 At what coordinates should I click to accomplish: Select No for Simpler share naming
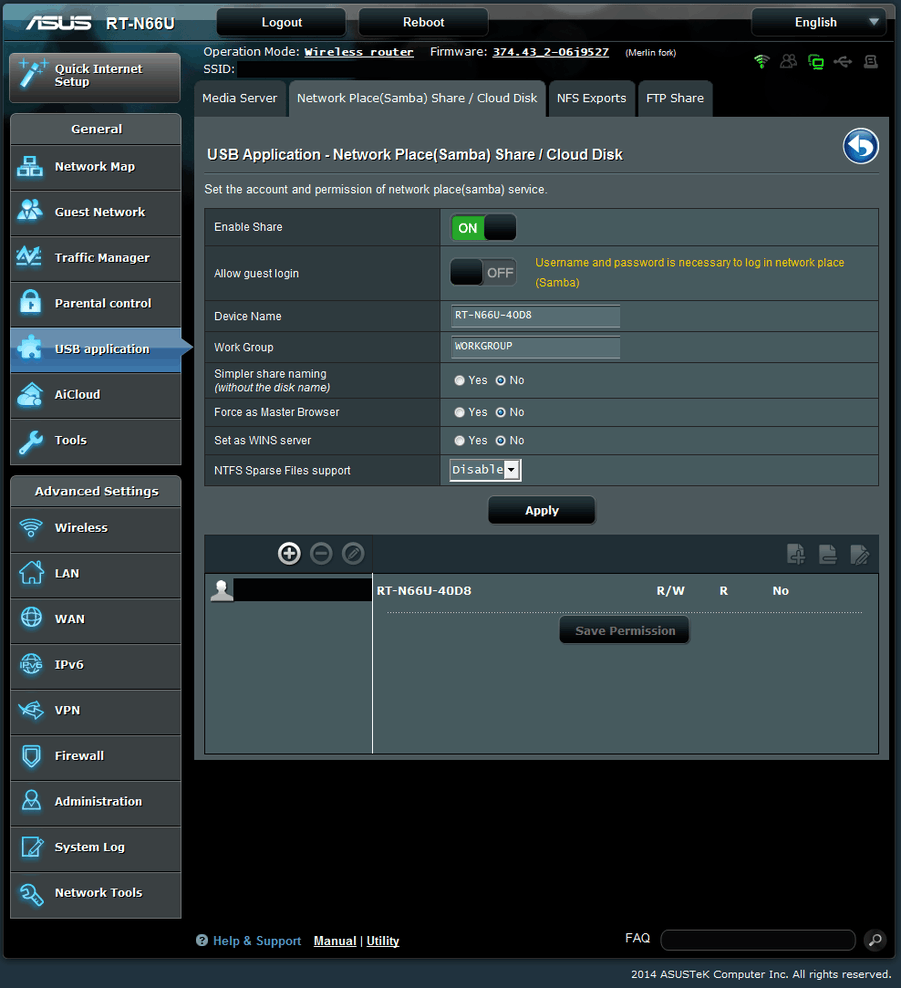pyautogui.click(x=500, y=381)
